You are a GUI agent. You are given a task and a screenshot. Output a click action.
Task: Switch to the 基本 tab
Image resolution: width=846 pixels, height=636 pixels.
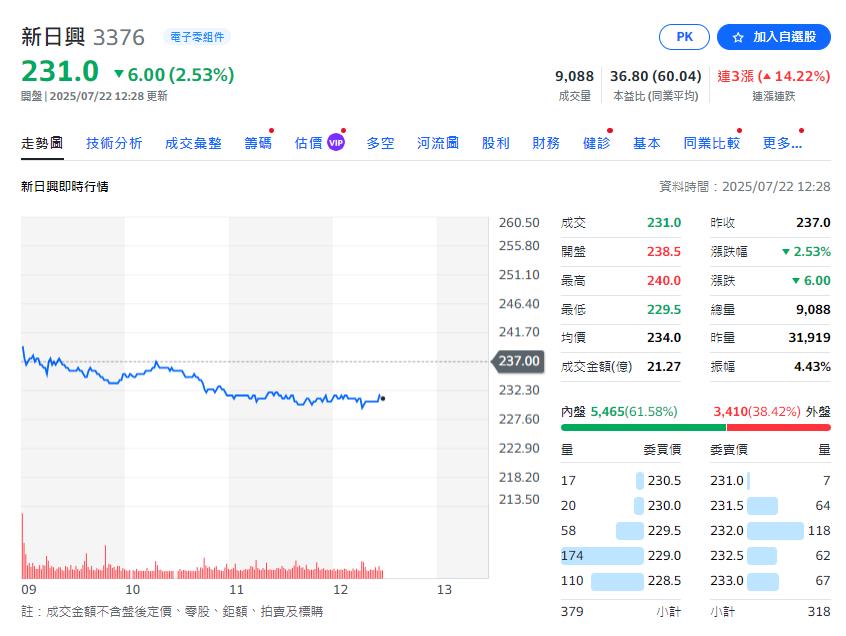(x=646, y=143)
